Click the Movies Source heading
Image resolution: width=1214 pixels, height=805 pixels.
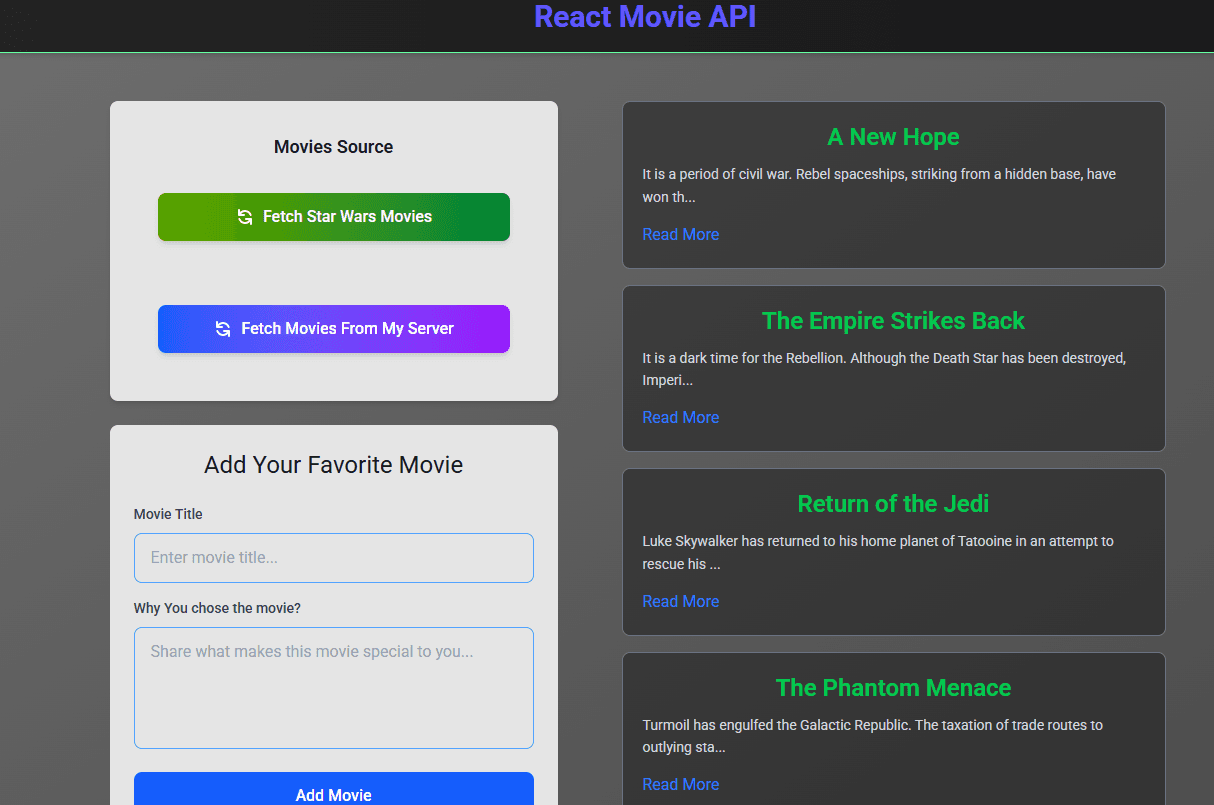click(x=333, y=147)
